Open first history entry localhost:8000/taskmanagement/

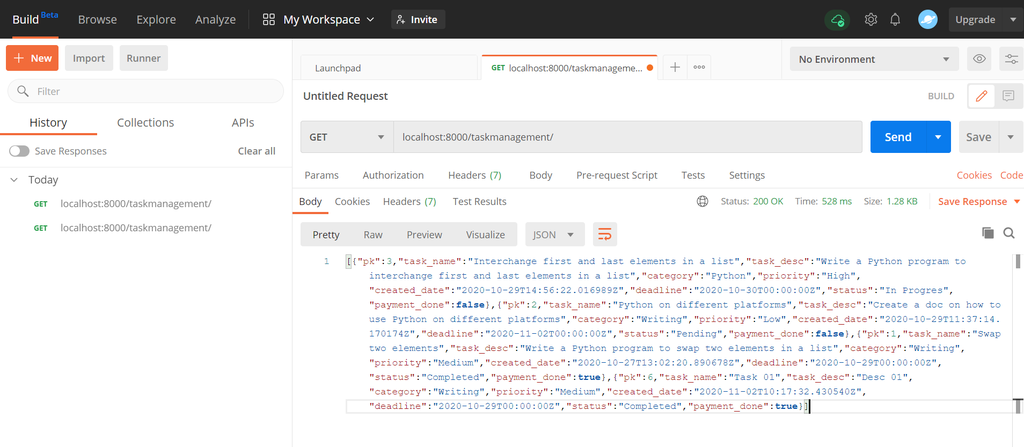136,203
